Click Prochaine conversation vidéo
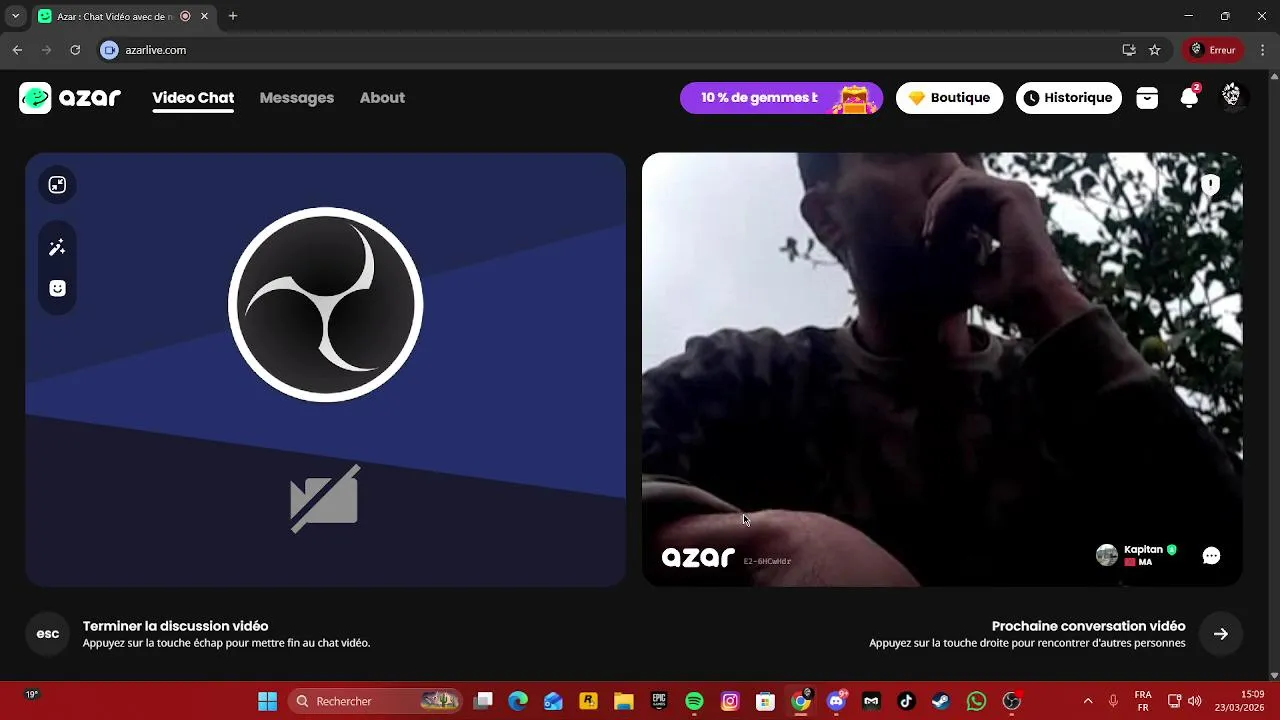This screenshot has height=720, width=1280. pos(1088,626)
